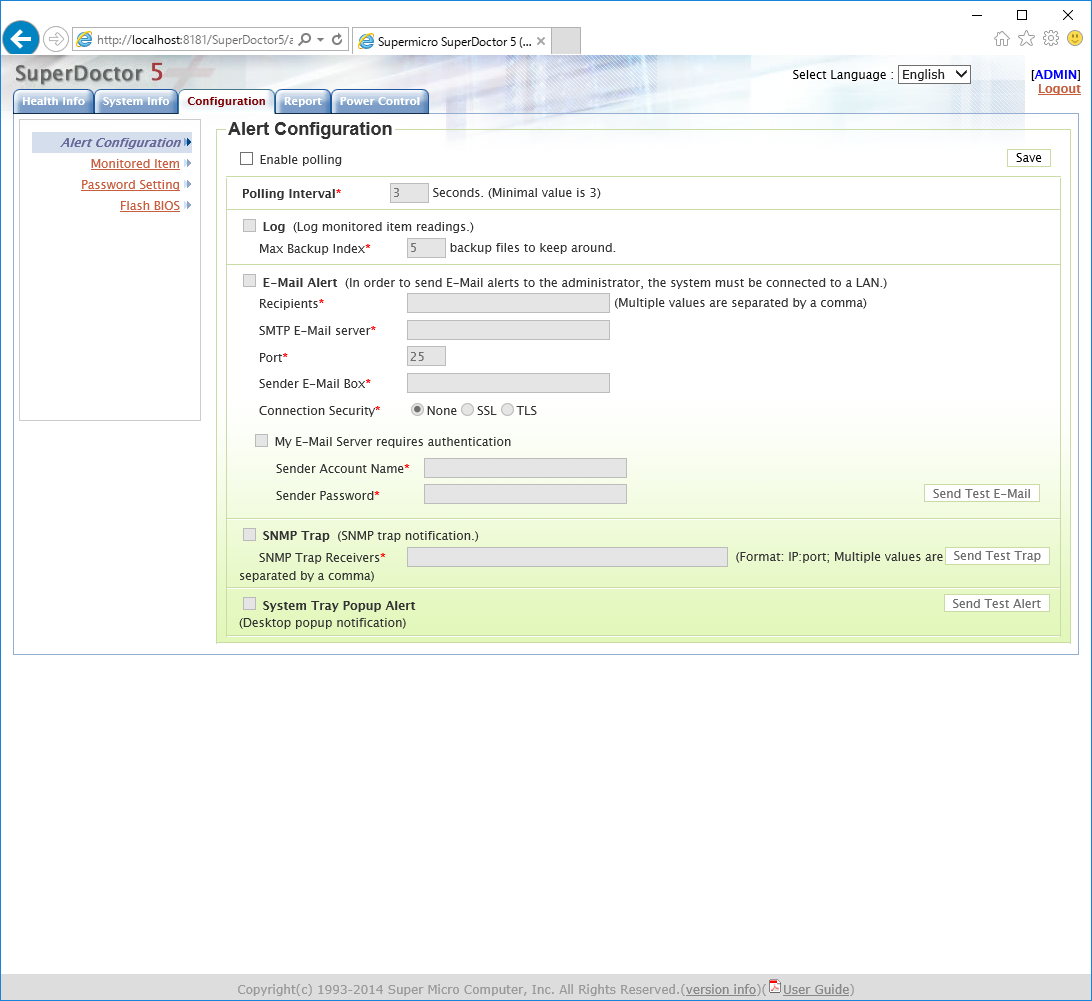Viewport: 1092px width, 1001px height.
Task: Open the Power Control tab
Action: coord(380,102)
